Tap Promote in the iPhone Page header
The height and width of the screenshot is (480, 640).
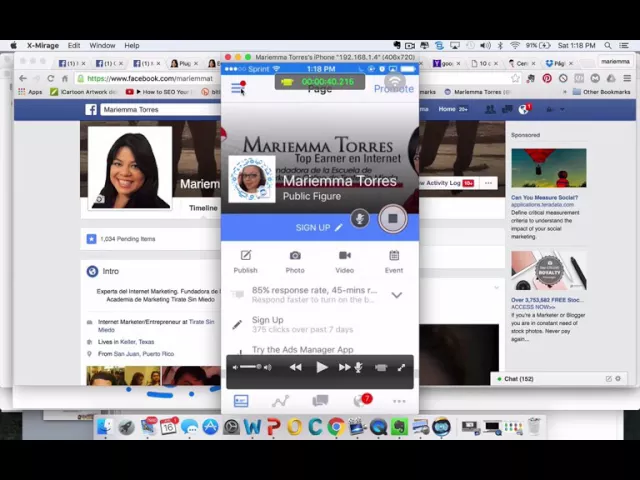pyautogui.click(x=393, y=89)
